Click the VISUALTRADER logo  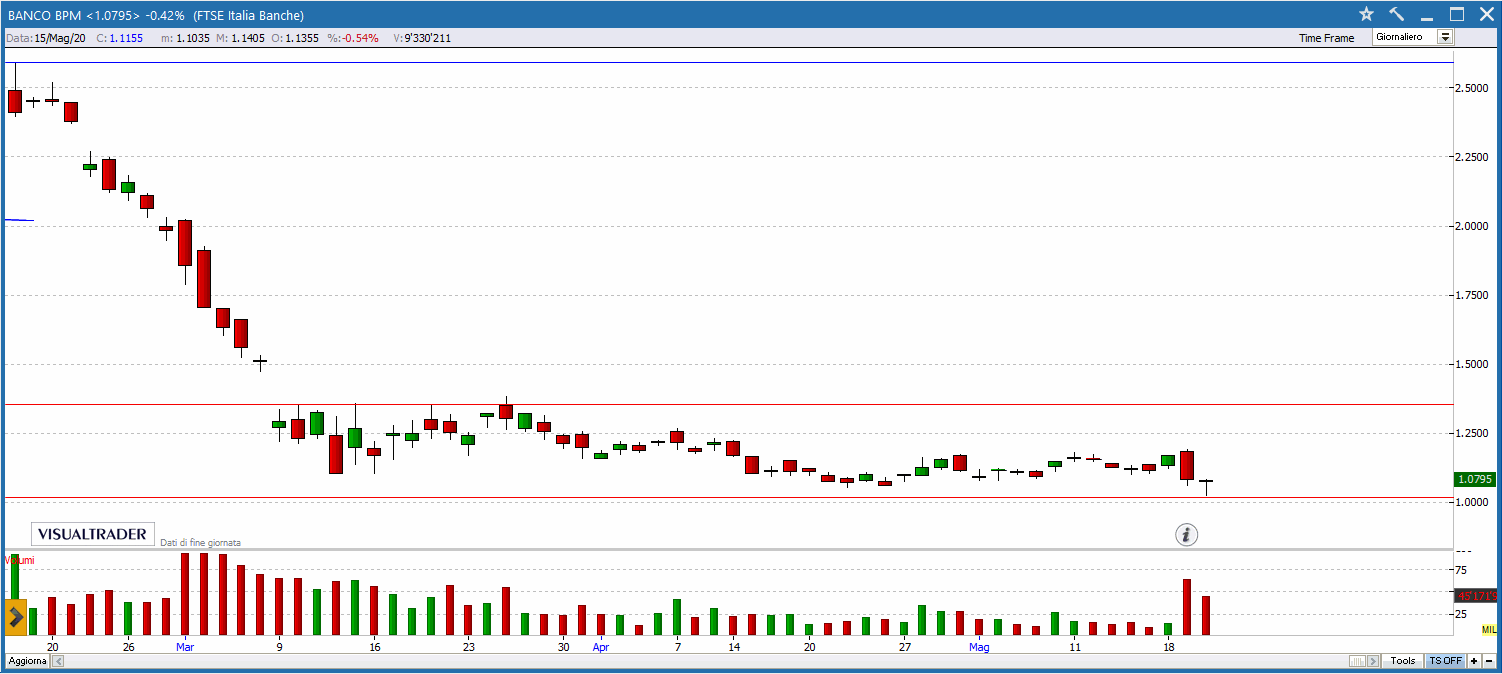point(93,534)
